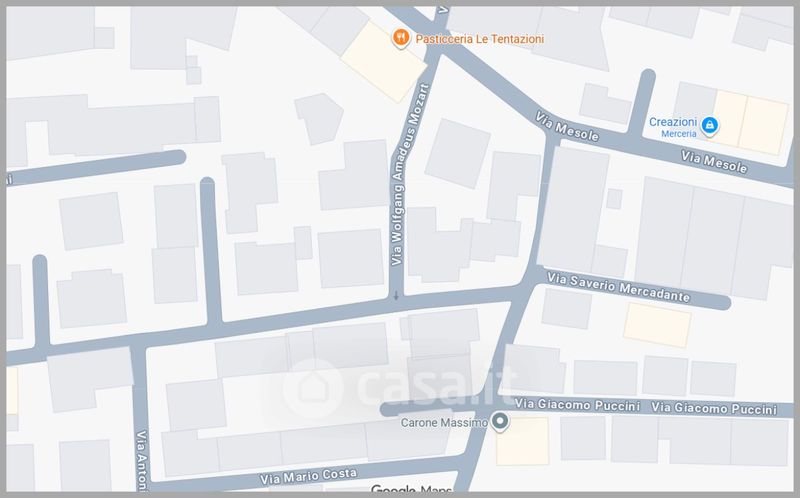Click the Via Wolfgang Amadeus Mozart street label
The image size is (800, 498).
click(410, 175)
